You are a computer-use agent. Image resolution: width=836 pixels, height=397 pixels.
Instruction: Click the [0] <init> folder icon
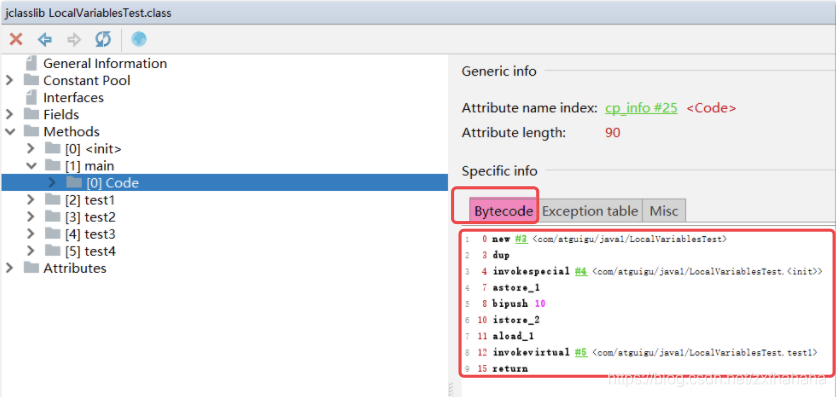coord(53,149)
